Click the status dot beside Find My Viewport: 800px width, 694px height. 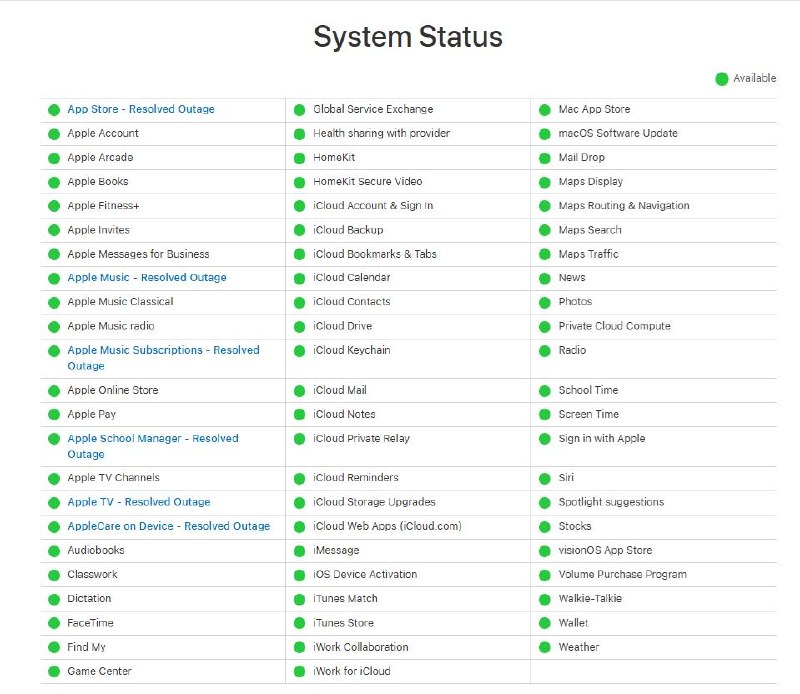point(54,648)
